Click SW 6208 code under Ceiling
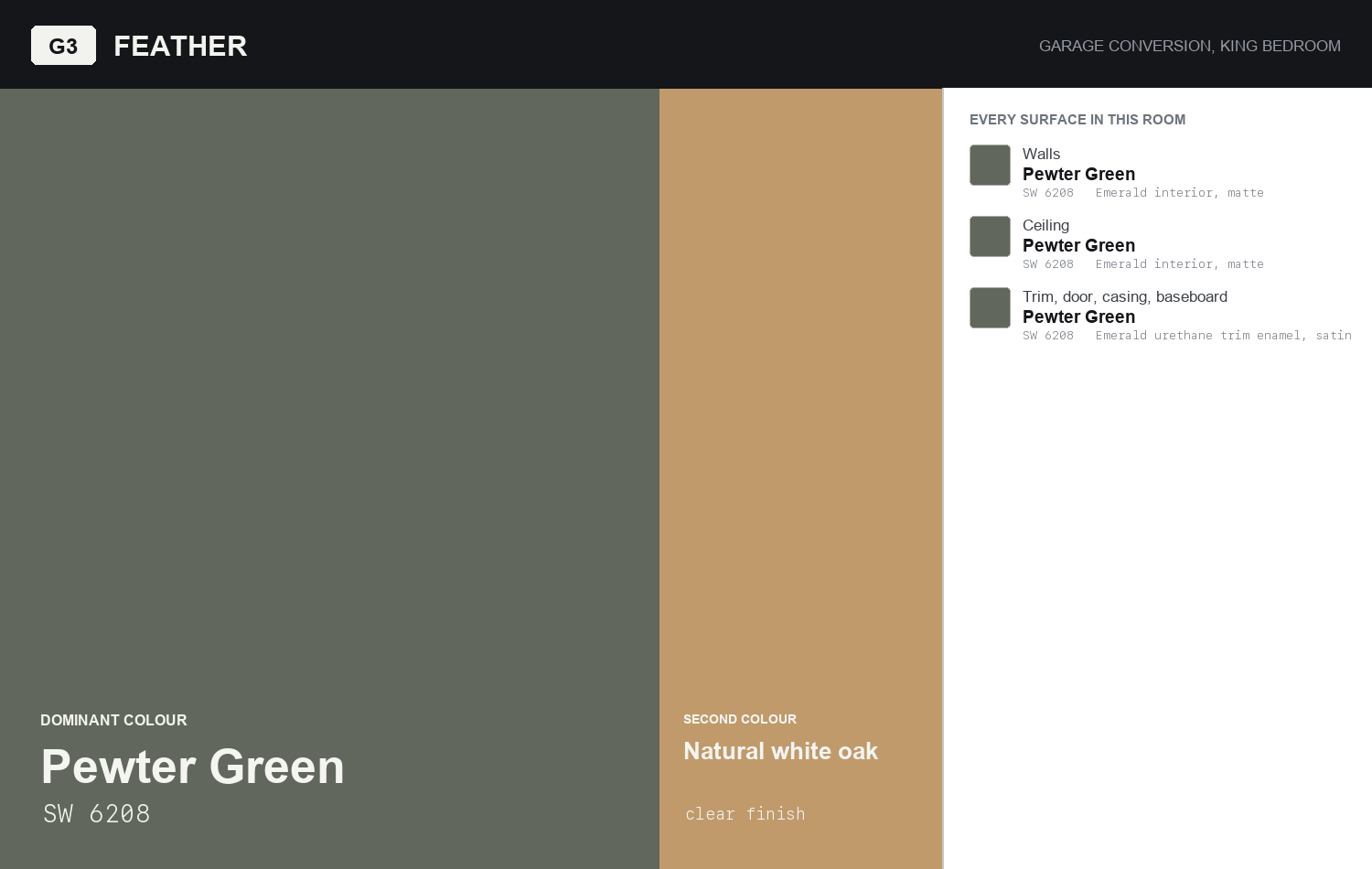This screenshot has width=1372, height=869. point(1048,264)
